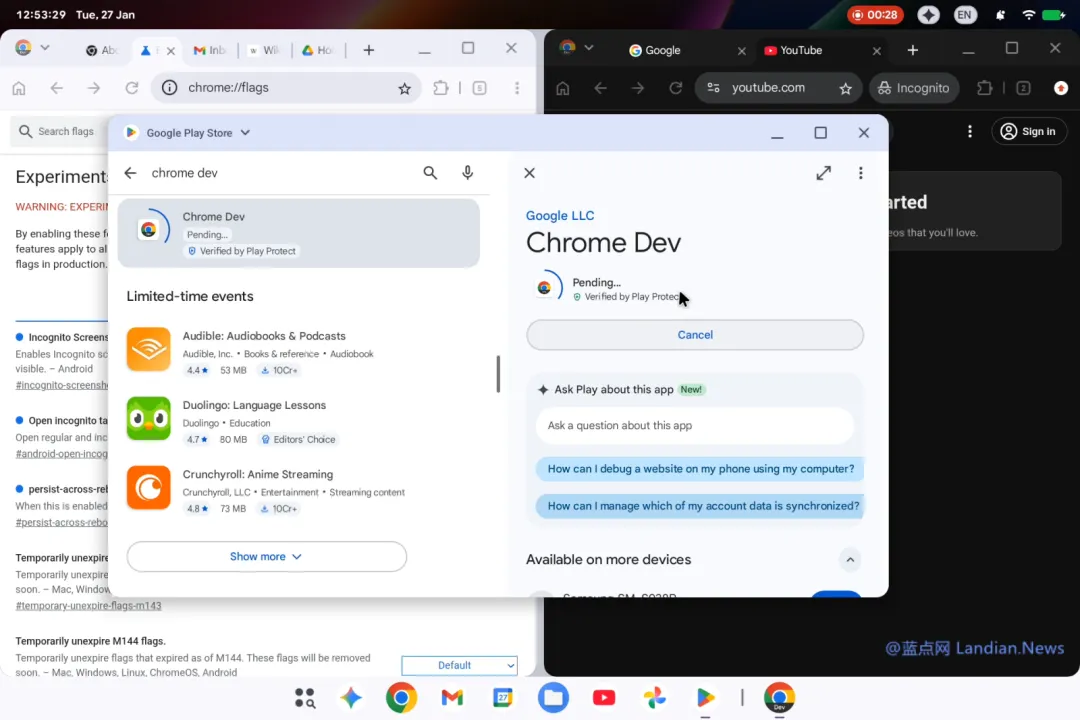Tap the voice search microphone icon

[x=468, y=173]
